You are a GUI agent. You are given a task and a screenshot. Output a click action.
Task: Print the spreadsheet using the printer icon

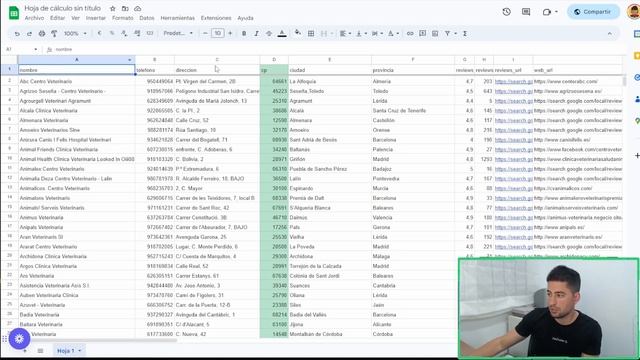click(x=42, y=33)
